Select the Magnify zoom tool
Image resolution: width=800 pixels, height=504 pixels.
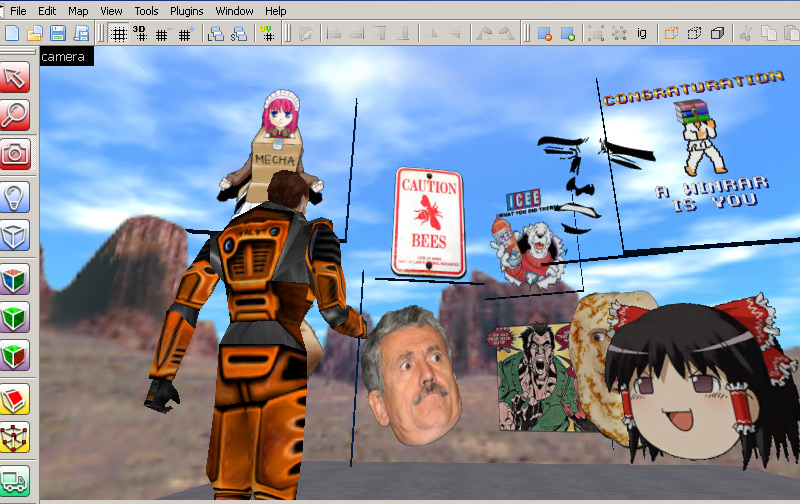pyautogui.click(x=15, y=115)
